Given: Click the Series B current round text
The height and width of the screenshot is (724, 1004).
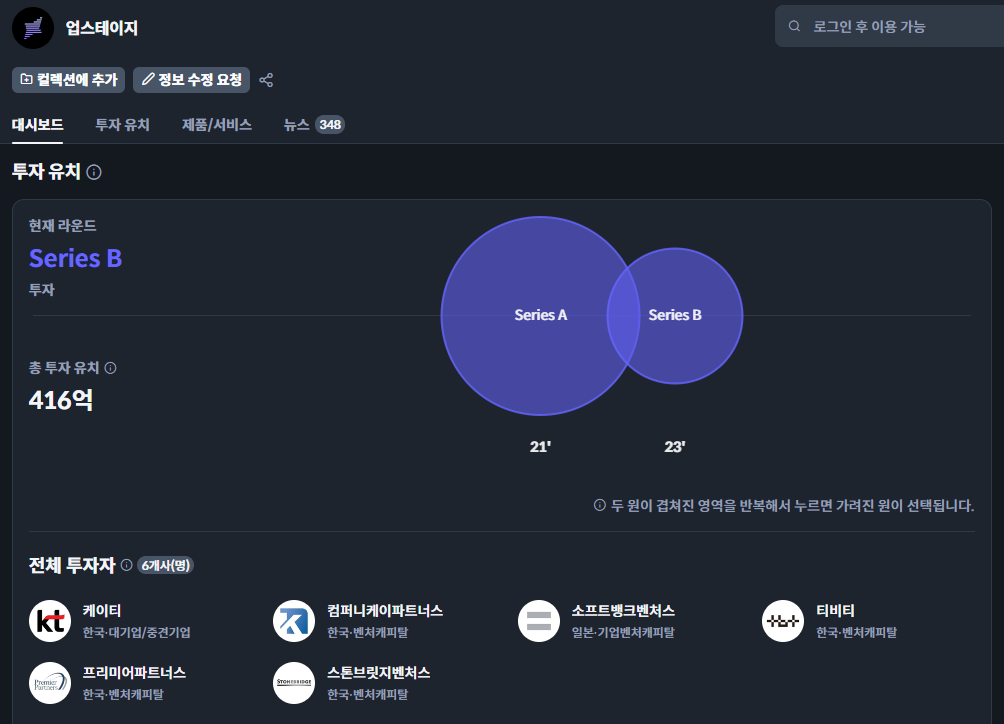Looking at the screenshot, I should (76, 259).
